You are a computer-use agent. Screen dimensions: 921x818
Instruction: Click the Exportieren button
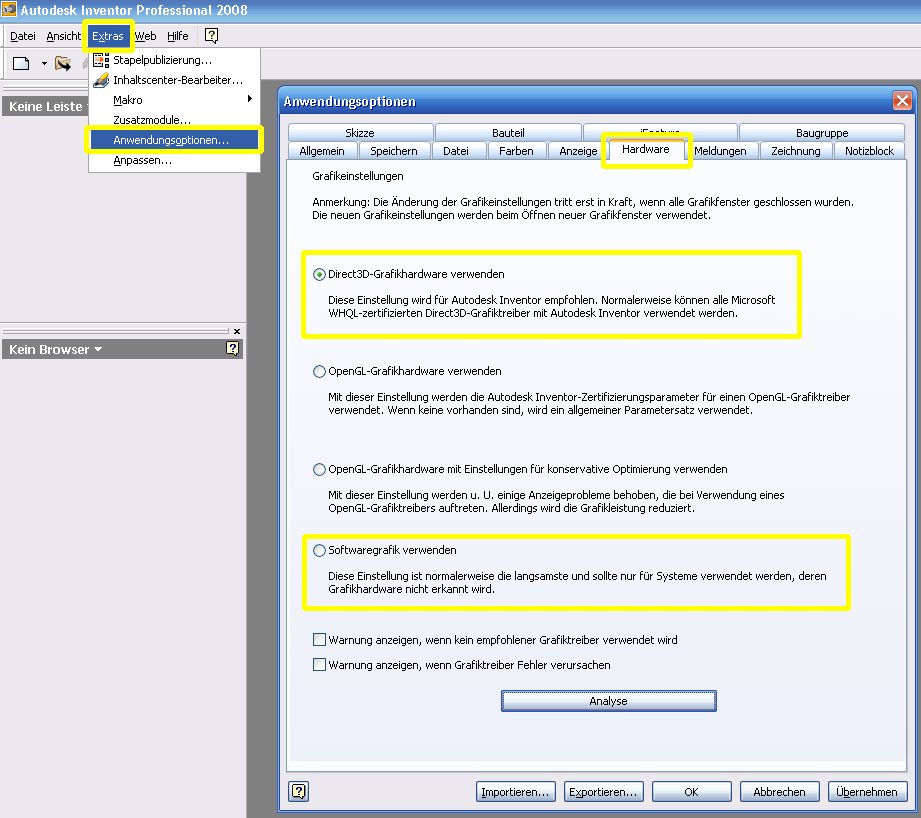click(603, 792)
